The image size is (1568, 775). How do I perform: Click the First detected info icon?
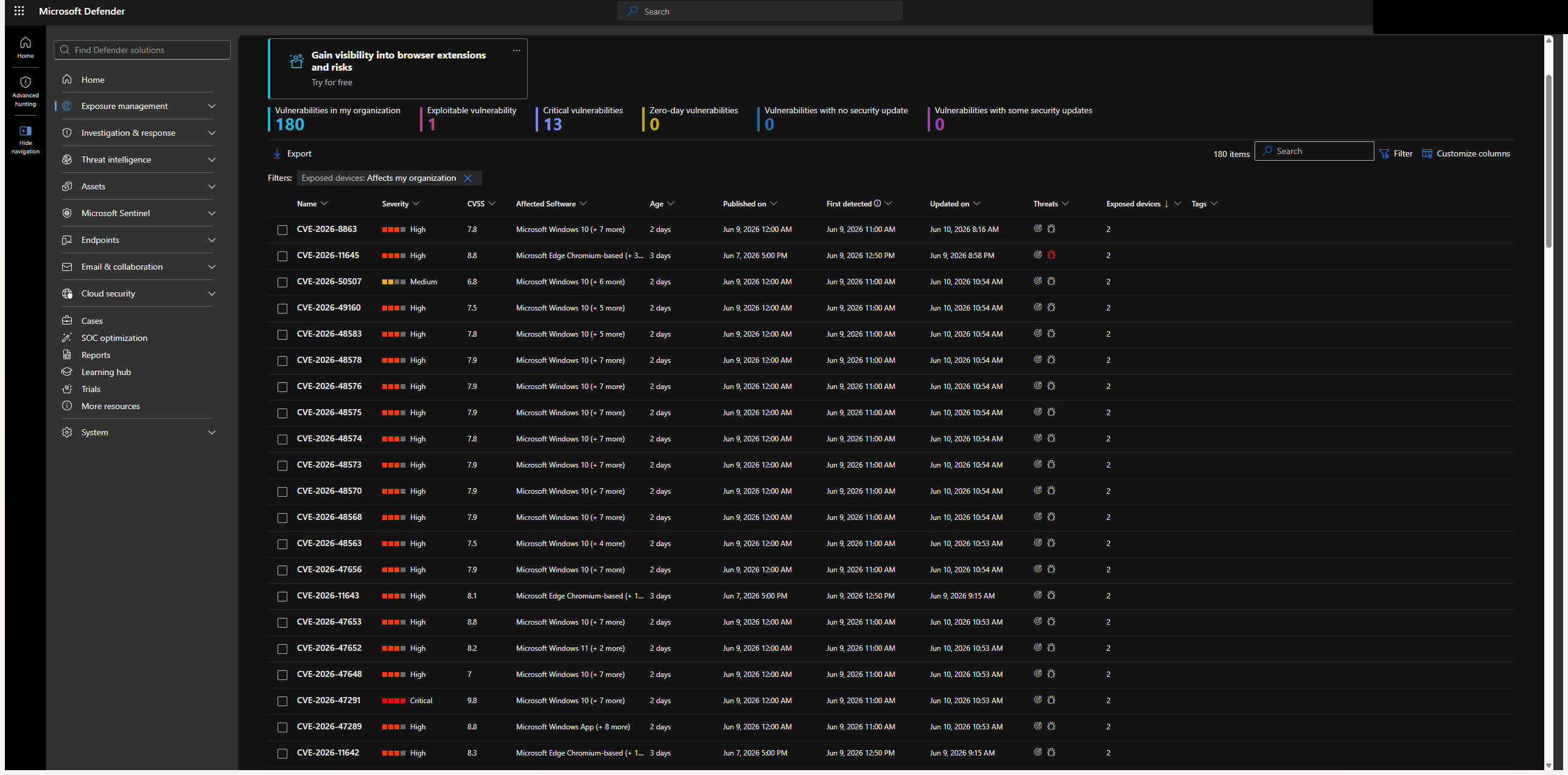pyautogui.click(x=877, y=203)
